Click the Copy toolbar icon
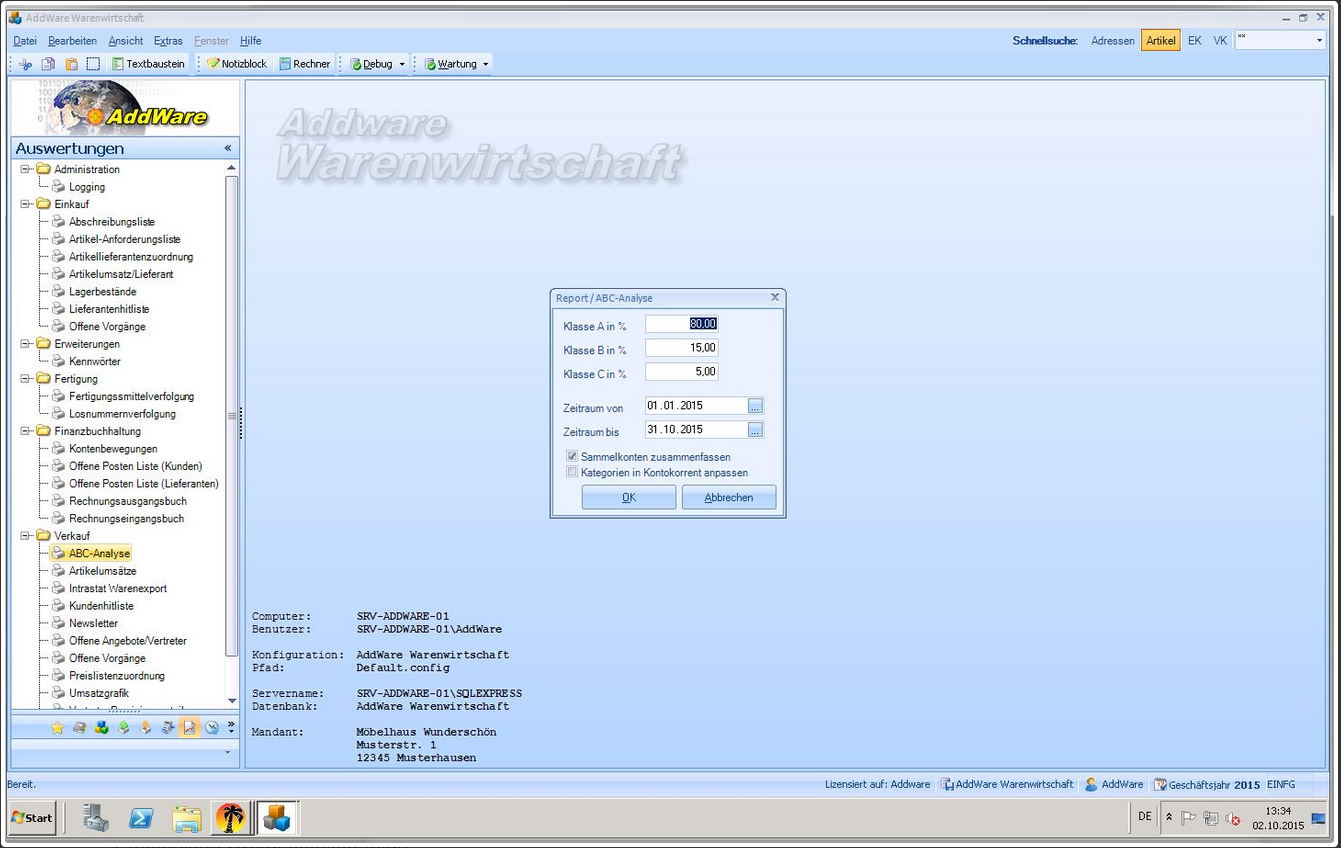 48,64
